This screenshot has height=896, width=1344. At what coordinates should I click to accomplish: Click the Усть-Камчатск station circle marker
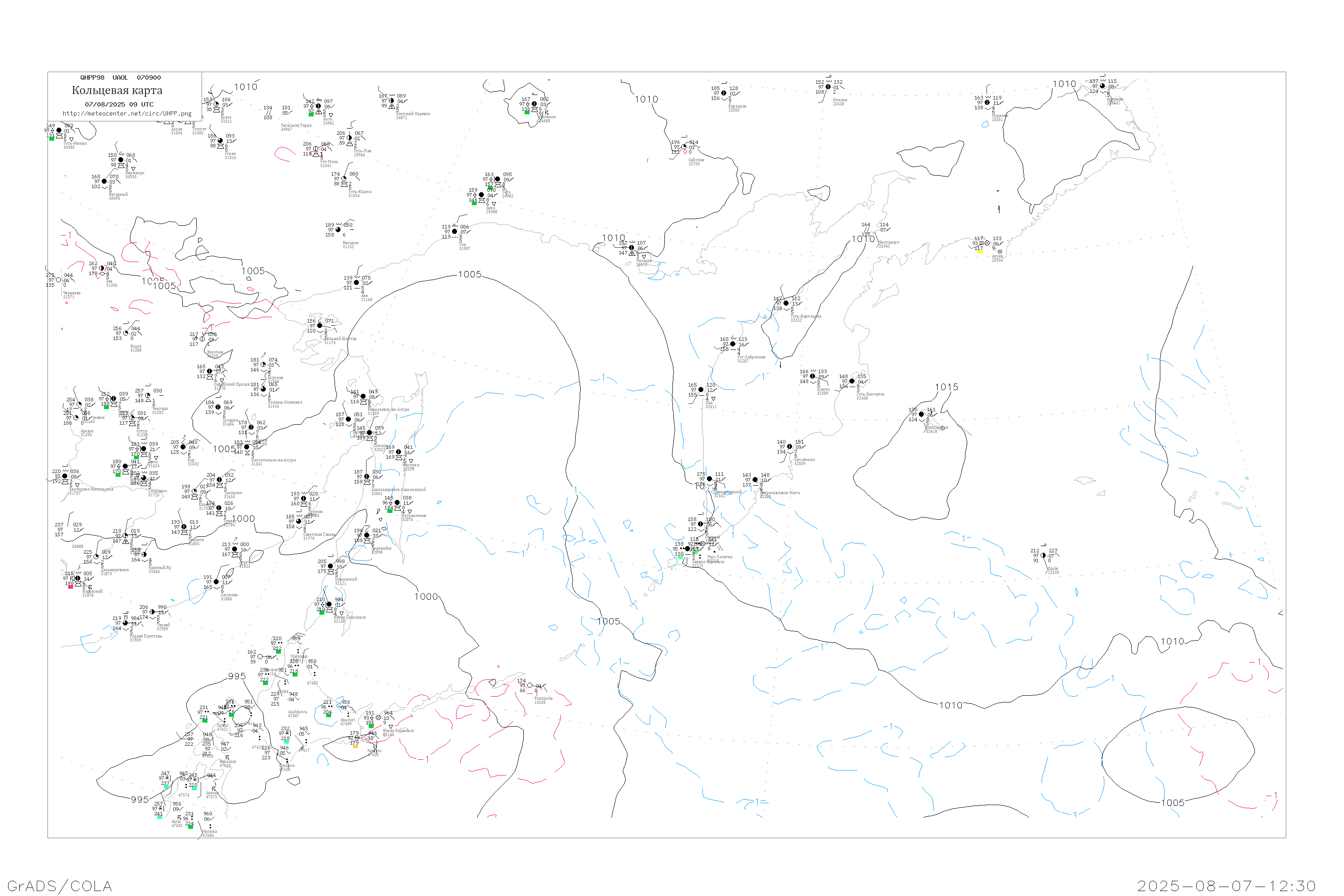tap(852, 381)
